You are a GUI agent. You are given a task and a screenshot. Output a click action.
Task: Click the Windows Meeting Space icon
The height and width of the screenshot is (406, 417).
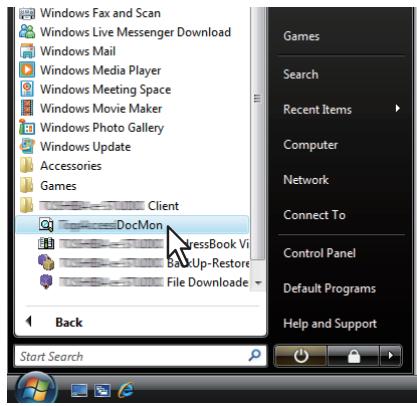coord(27,89)
